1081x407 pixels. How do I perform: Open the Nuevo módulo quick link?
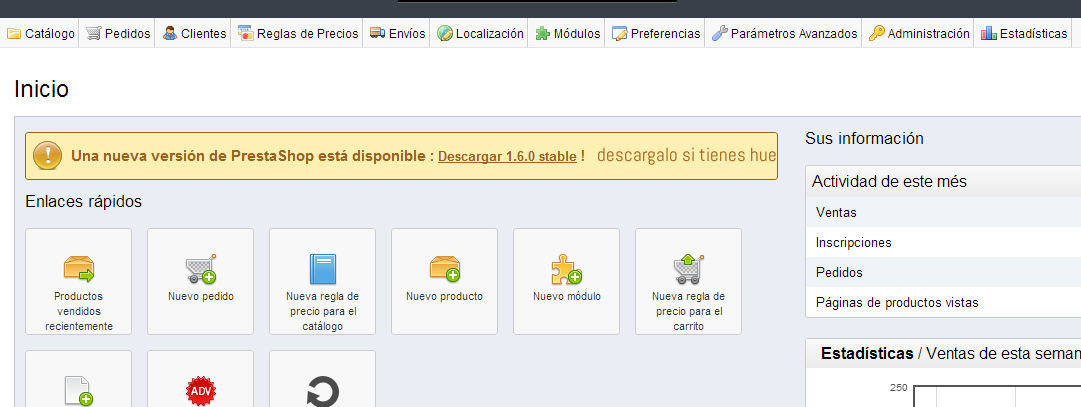click(567, 281)
